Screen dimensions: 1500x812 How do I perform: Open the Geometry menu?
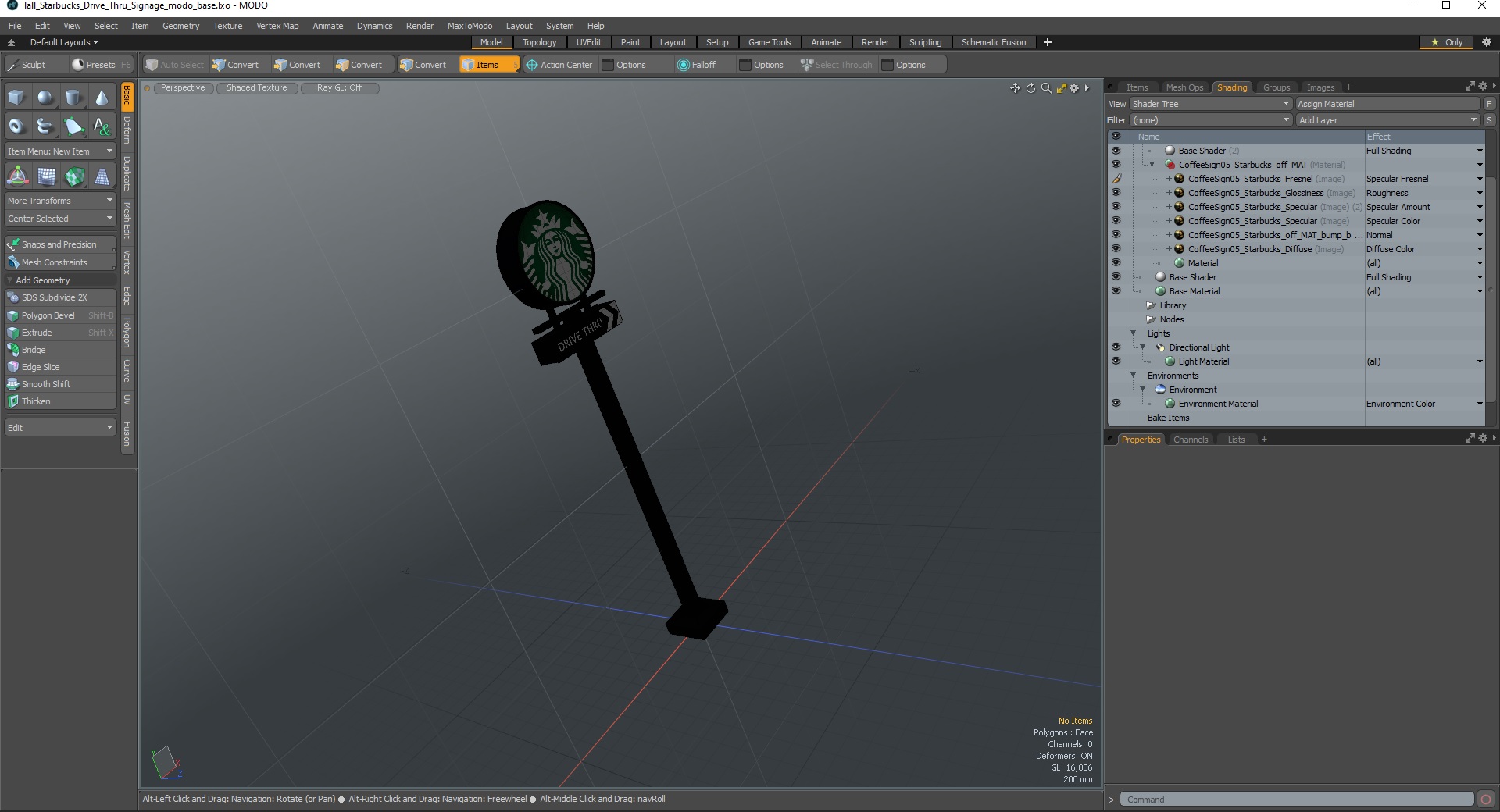click(181, 26)
